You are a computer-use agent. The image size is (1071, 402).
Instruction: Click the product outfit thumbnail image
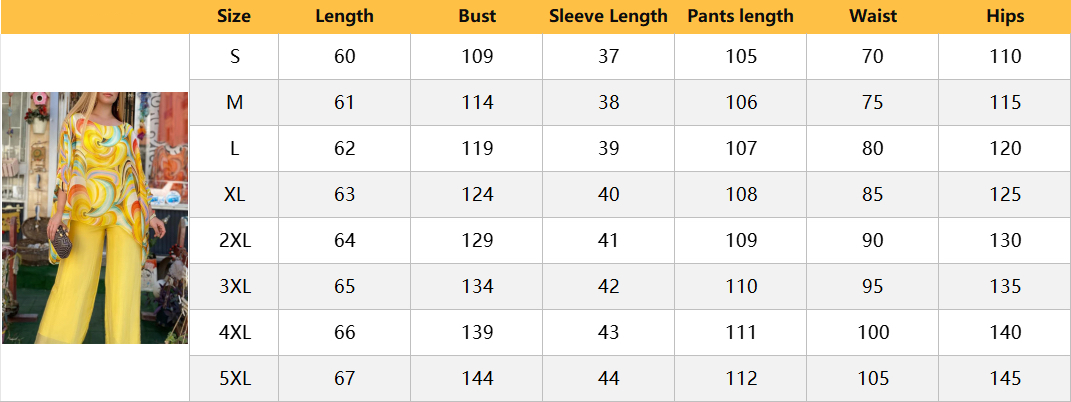[x=94, y=218]
